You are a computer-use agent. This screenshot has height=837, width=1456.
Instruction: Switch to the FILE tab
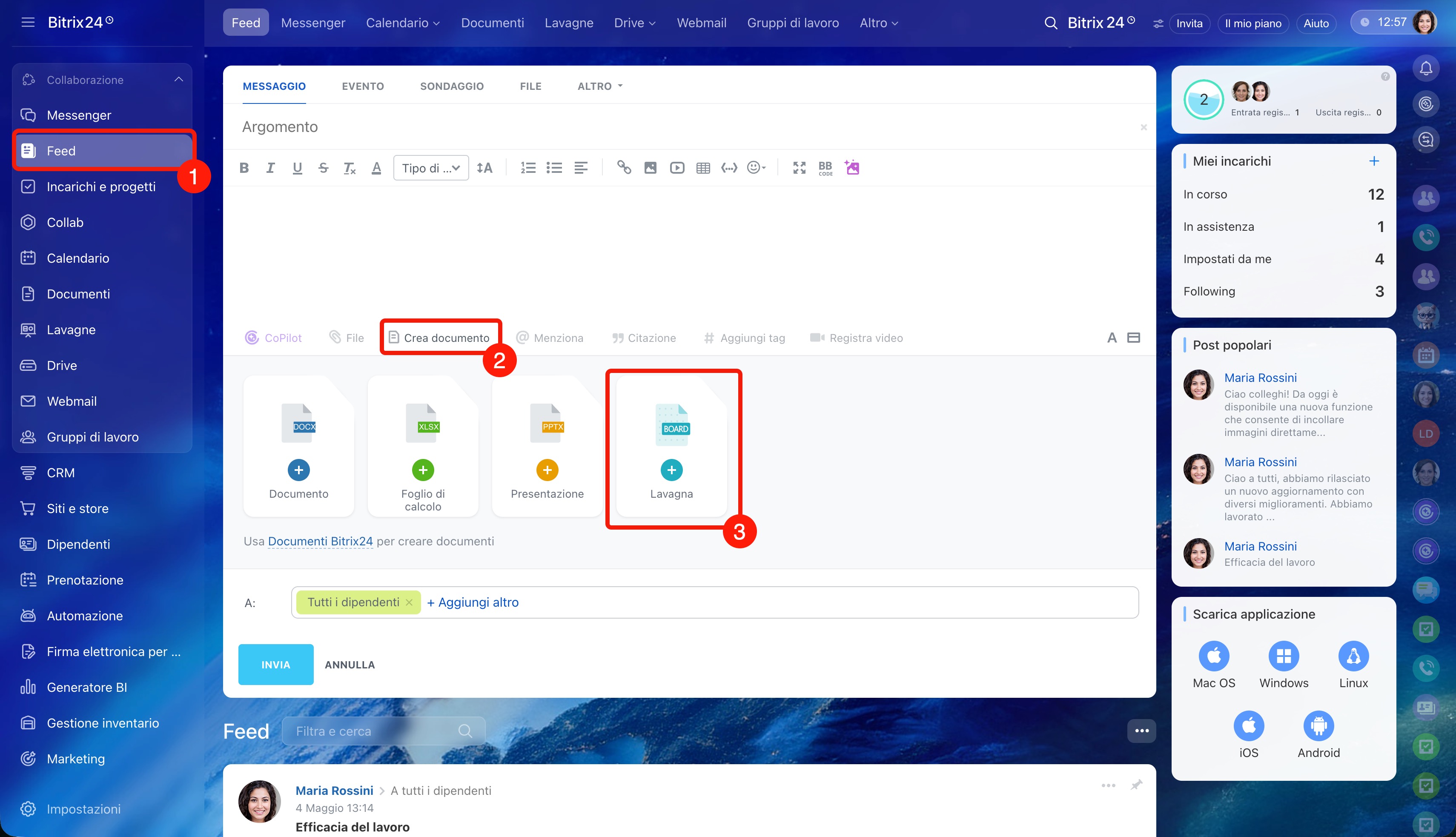pyautogui.click(x=530, y=86)
